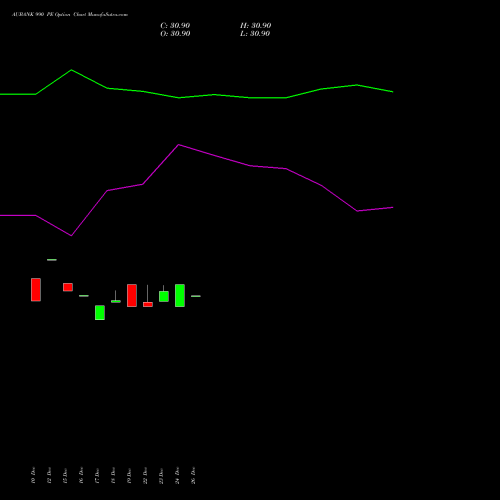Screen dimensions: 500x500
Task: Select the flat green candle for 12 Dec
Action: (x=52, y=260)
